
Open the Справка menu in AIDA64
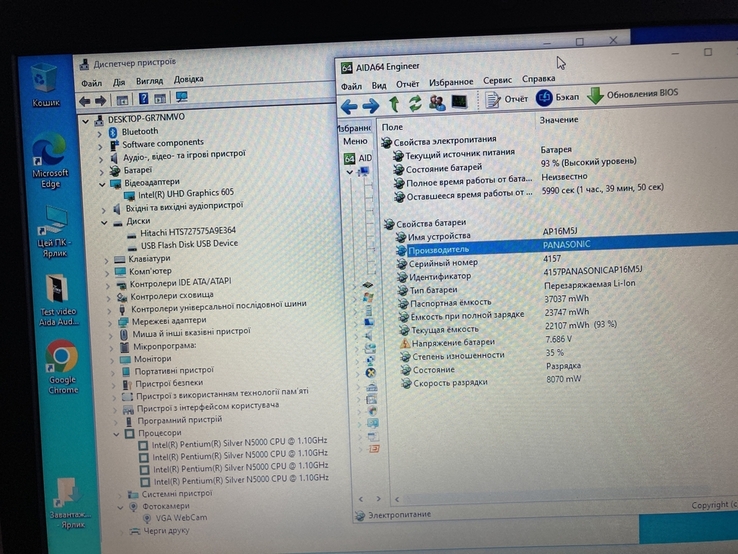[538, 78]
